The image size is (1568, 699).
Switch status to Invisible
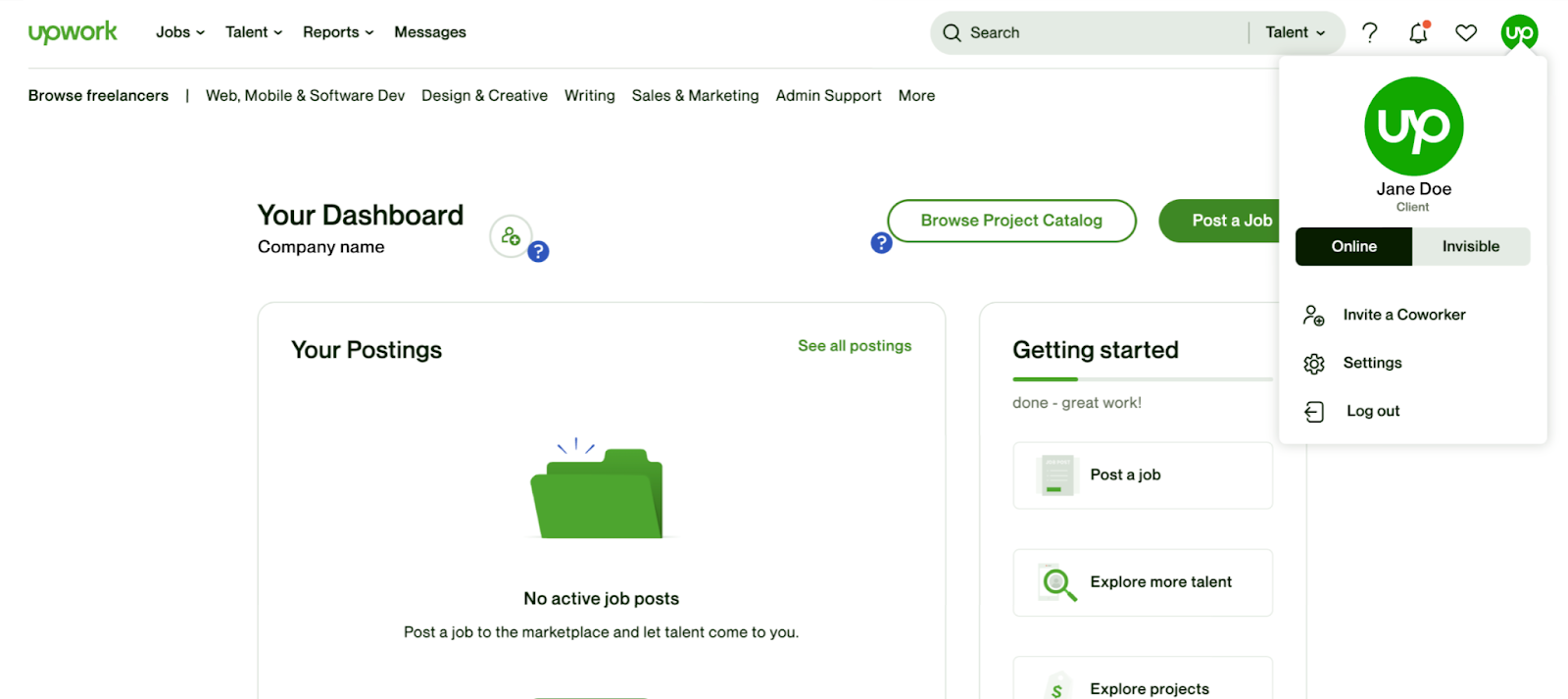[1470, 247]
